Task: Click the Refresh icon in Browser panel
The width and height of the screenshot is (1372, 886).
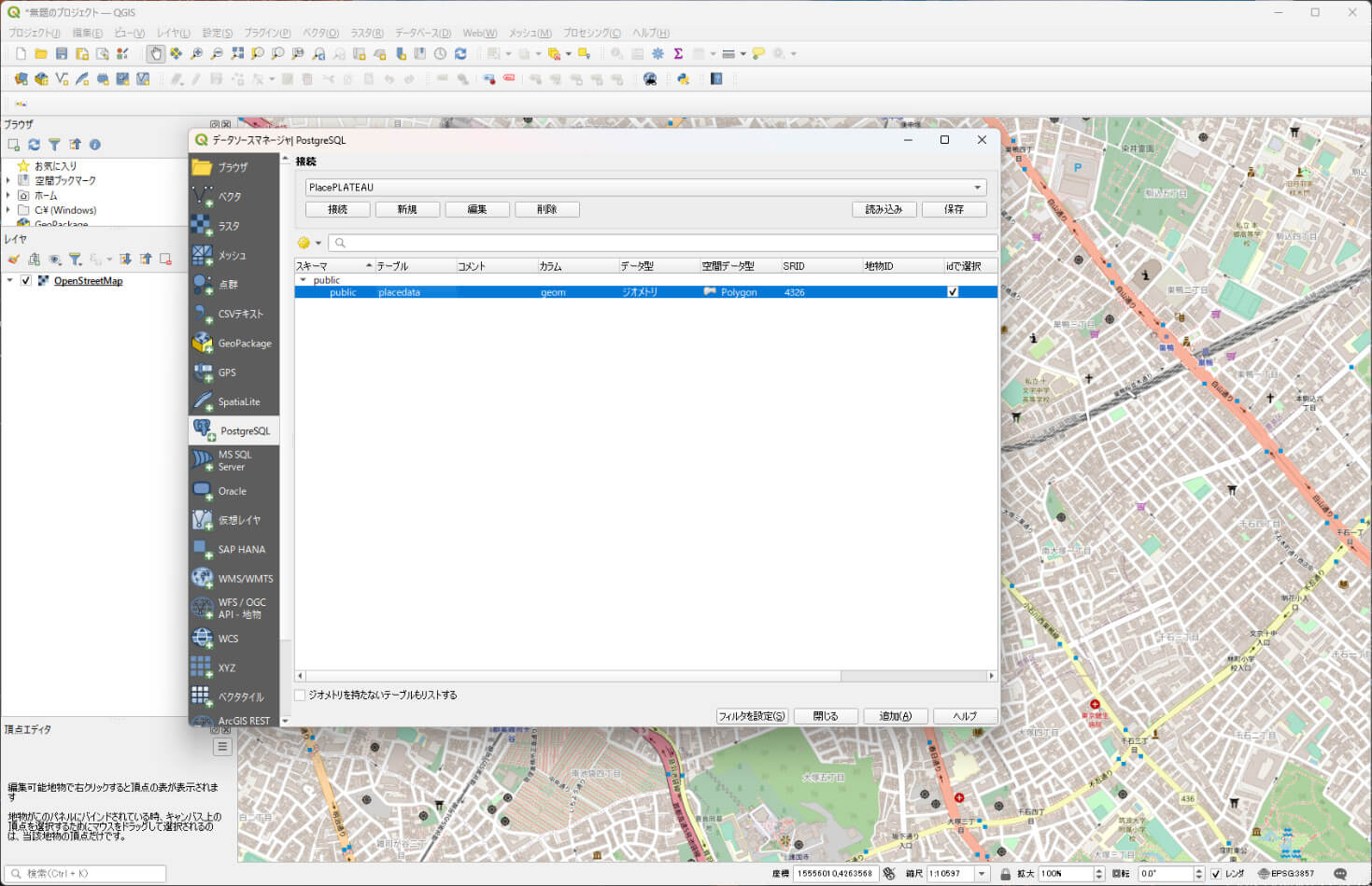Action: point(34,145)
